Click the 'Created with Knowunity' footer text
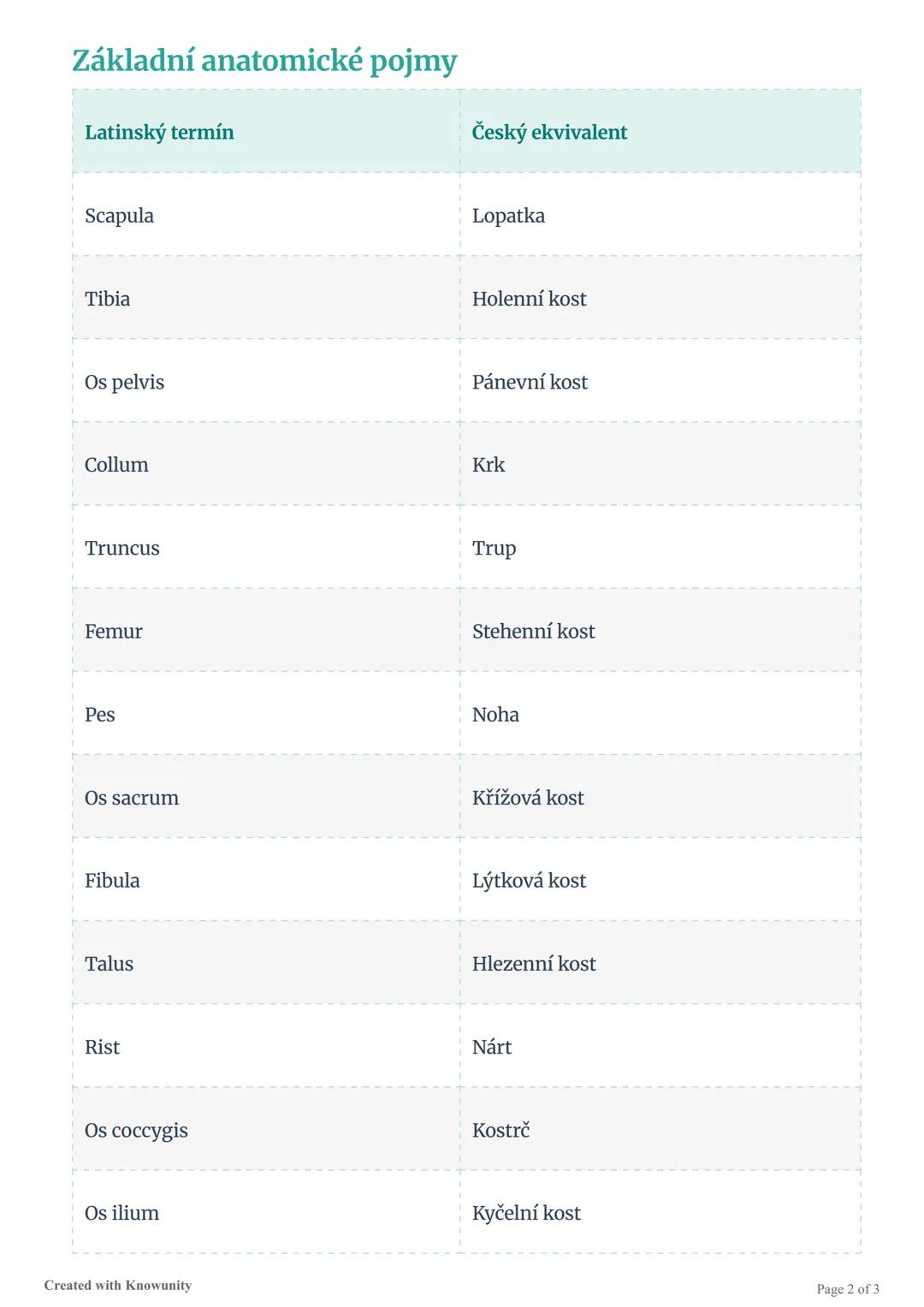Screen dimensions: 924x1307 118,1285
